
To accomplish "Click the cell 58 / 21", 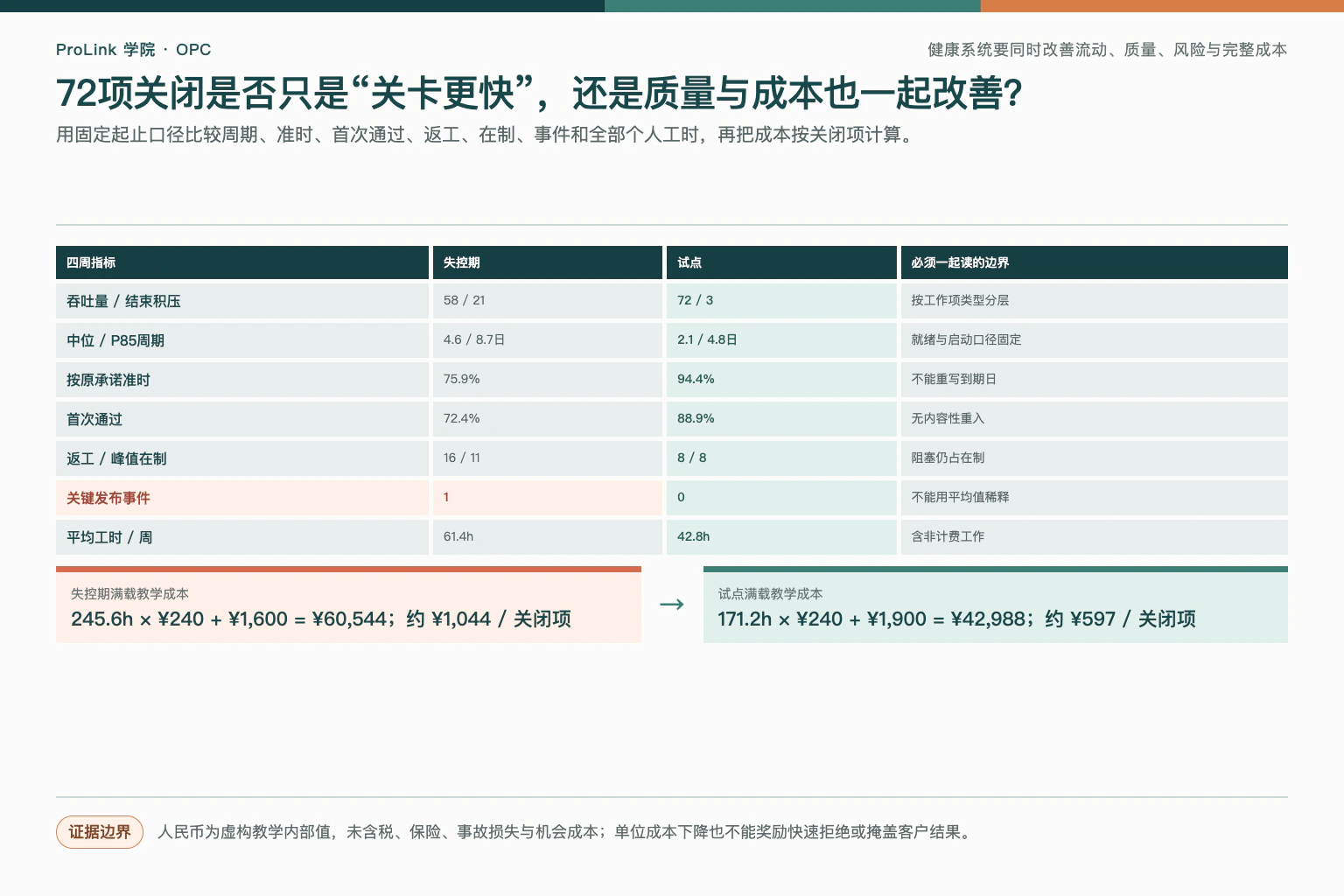I will coord(548,301).
